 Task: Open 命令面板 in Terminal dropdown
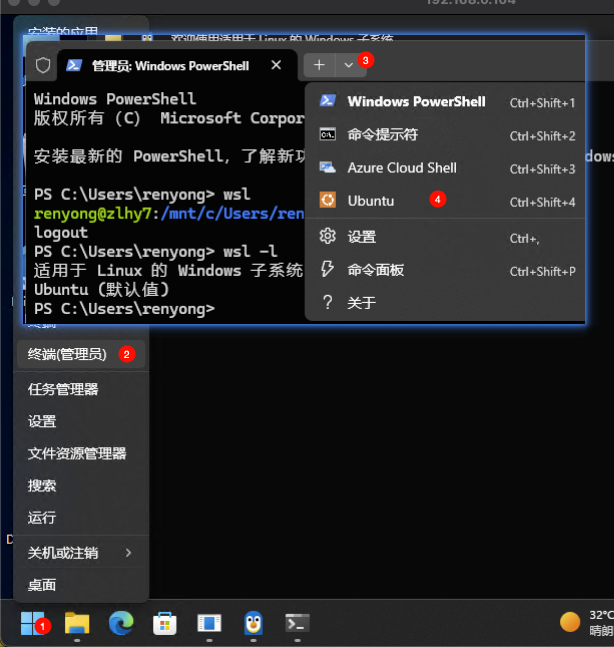click(x=445, y=270)
